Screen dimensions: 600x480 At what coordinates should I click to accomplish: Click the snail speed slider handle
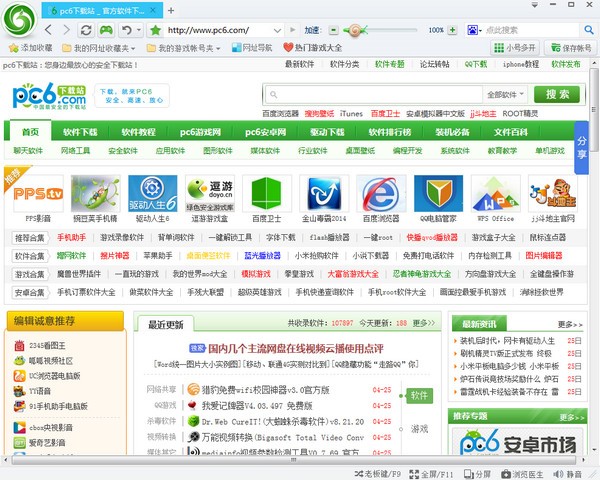[355, 30]
